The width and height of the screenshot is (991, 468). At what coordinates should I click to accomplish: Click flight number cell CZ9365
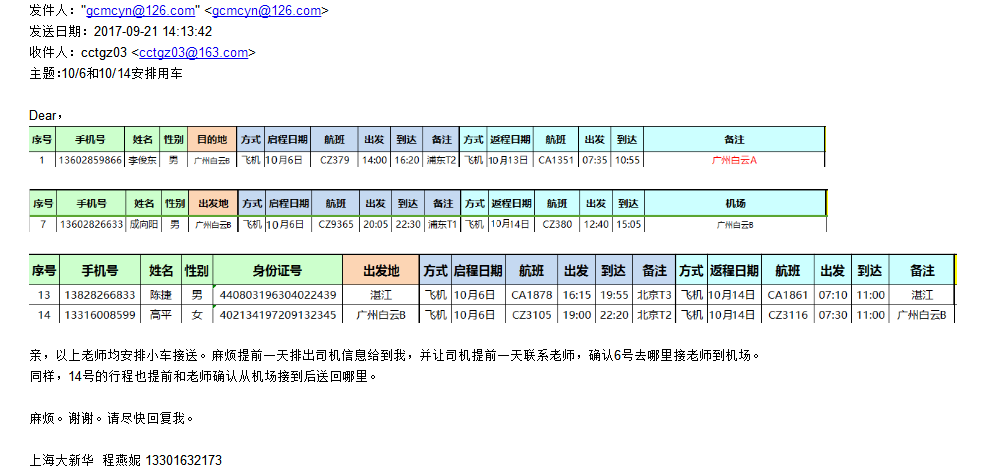336,225
